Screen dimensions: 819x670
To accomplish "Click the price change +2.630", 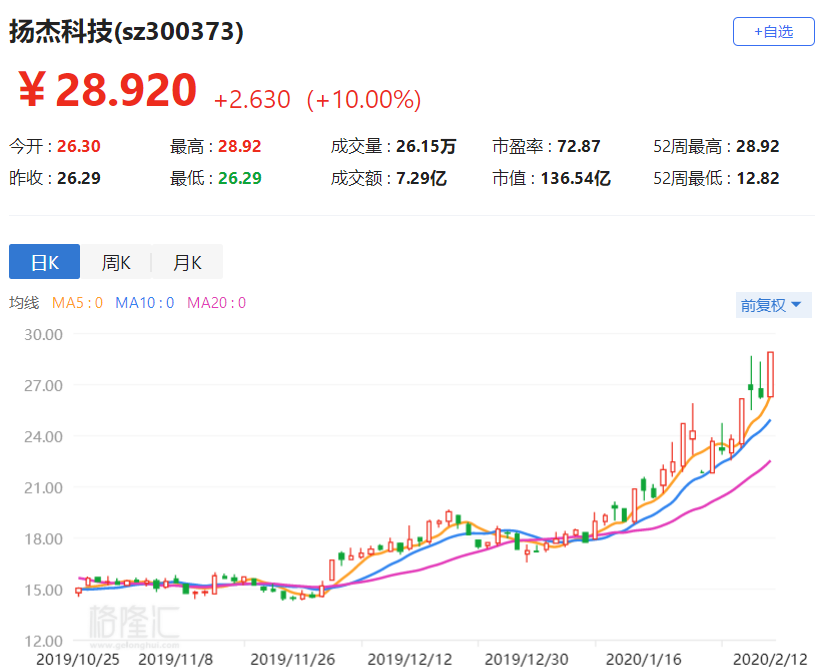I will click(252, 99).
